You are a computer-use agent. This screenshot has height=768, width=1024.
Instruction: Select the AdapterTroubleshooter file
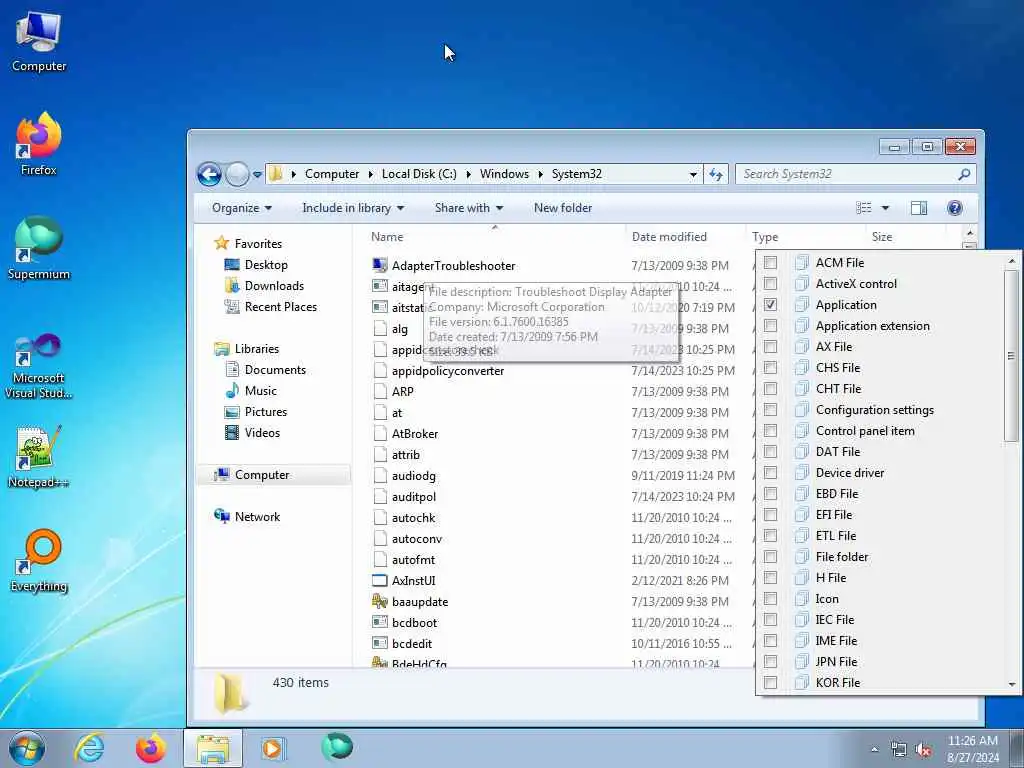pos(453,266)
